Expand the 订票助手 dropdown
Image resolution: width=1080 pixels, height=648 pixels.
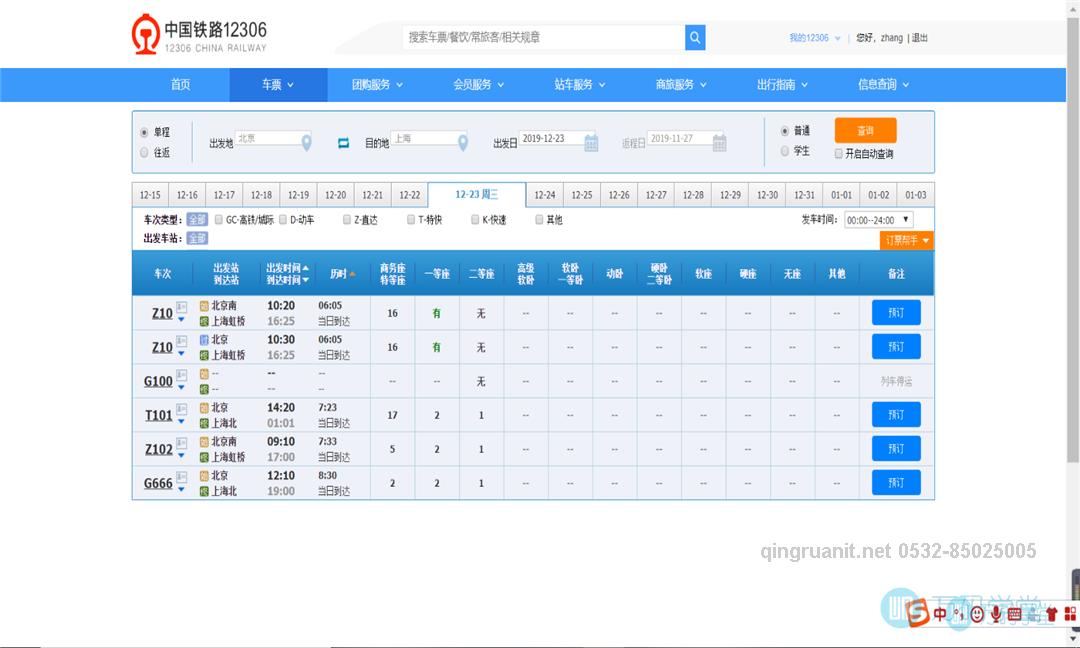pyautogui.click(x=904, y=240)
